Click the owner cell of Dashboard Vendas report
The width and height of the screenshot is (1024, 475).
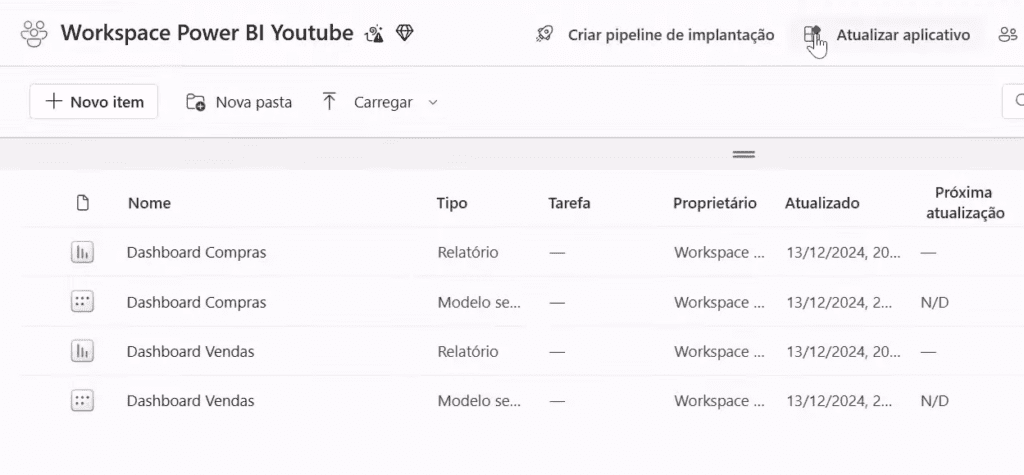pyautogui.click(x=719, y=352)
